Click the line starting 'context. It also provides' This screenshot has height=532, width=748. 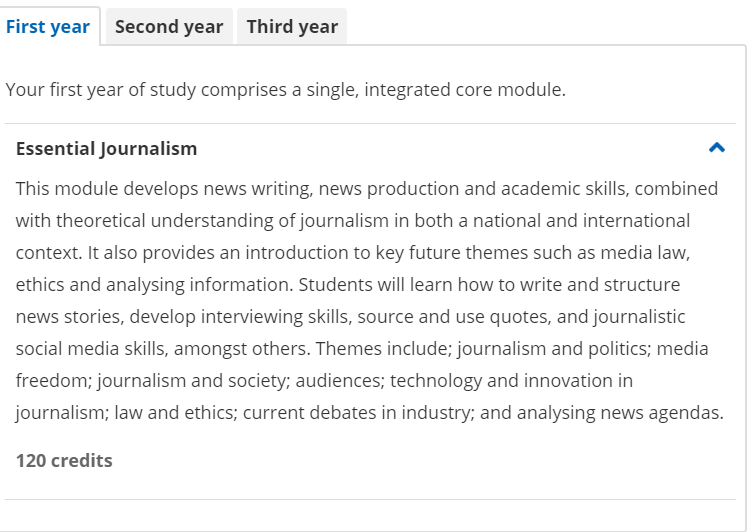click(353, 252)
